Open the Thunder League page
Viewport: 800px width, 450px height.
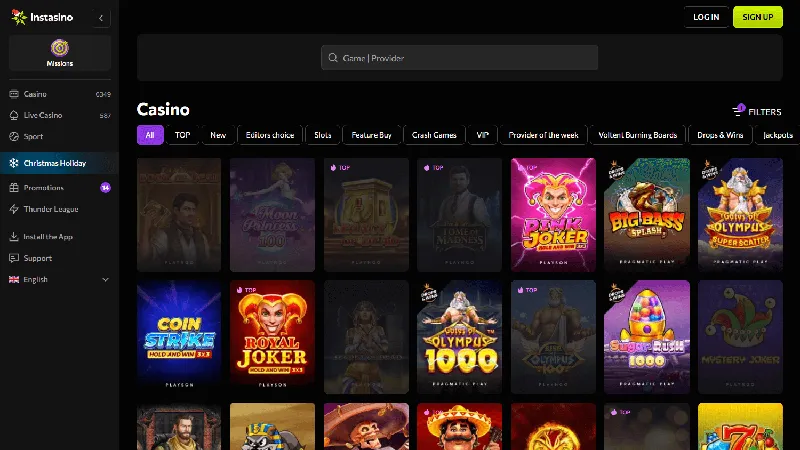click(x=60, y=209)
